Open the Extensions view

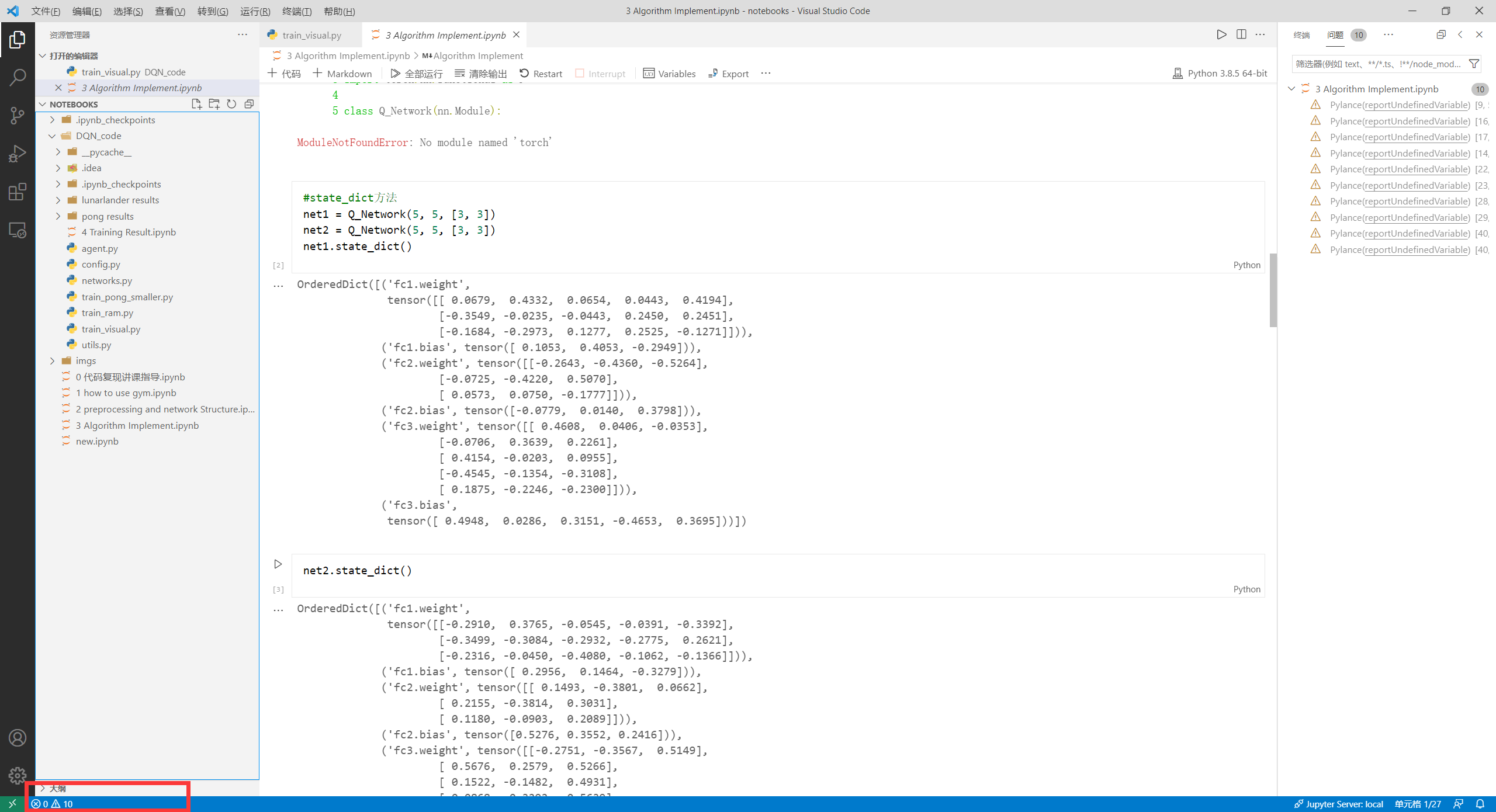(x=18, y=192)
